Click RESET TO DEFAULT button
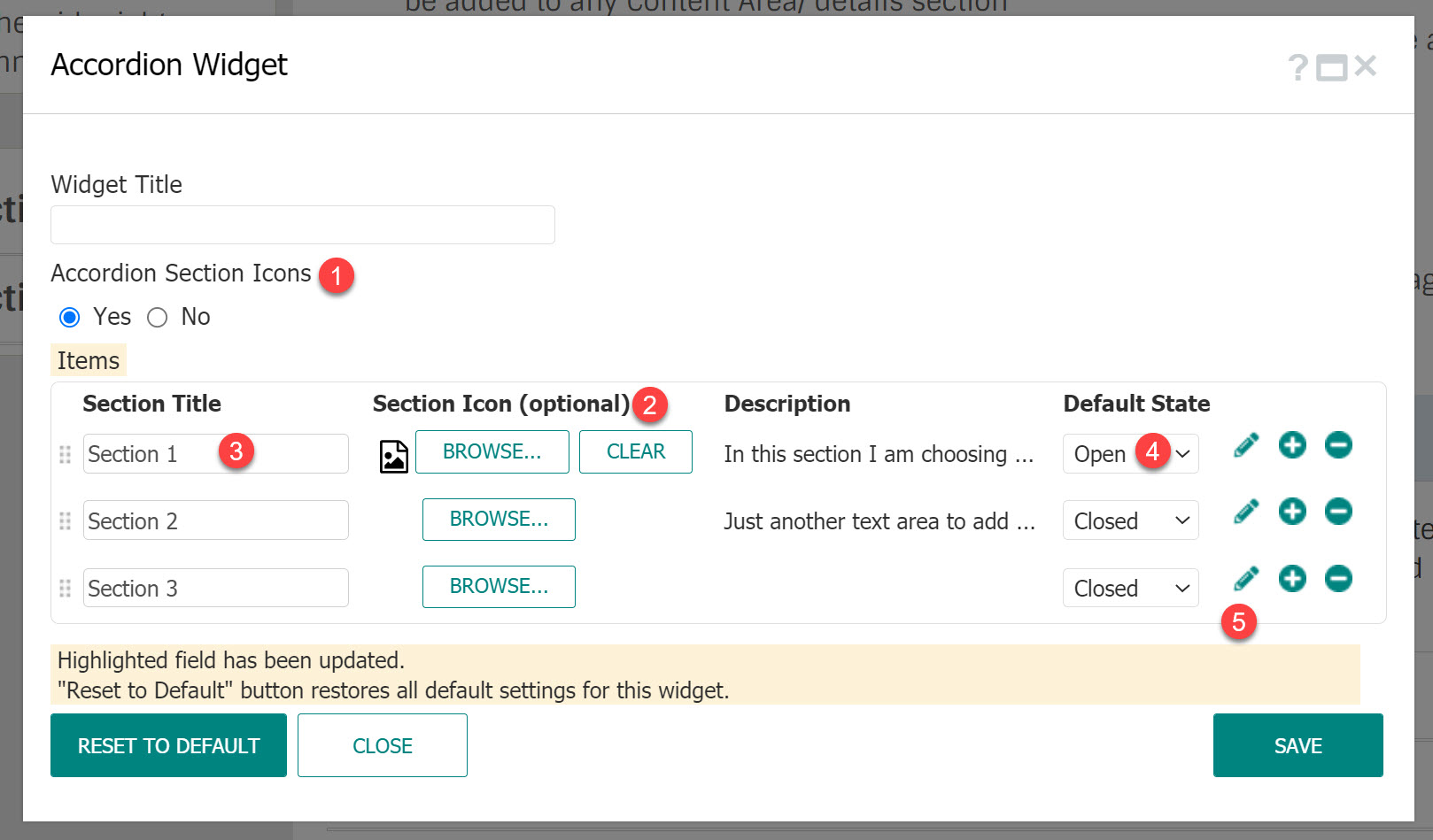 [168, 745]
